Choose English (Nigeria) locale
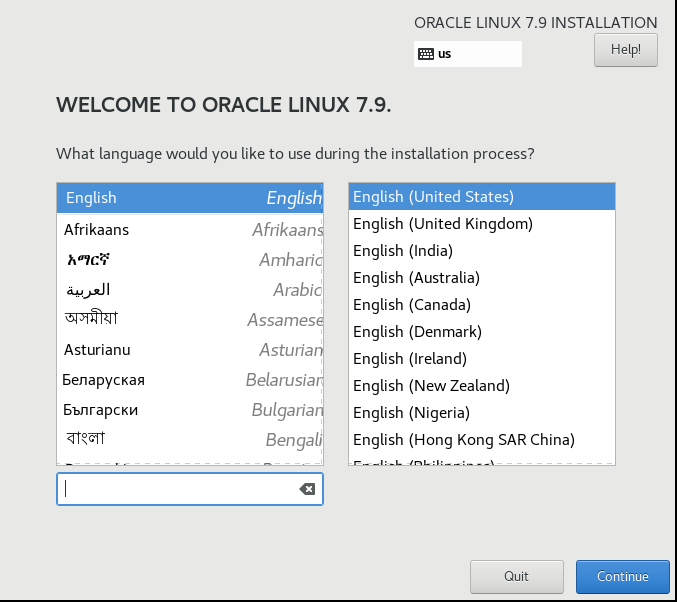Screen dimensions: 677x602 pyautogui.click(x=482, y=412)
